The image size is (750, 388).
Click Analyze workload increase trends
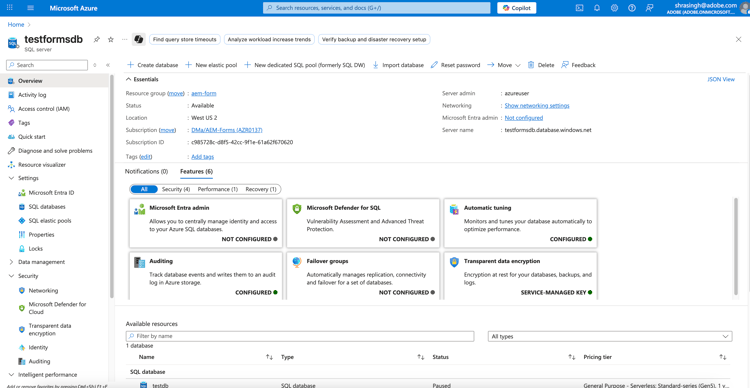pos(269,39)
